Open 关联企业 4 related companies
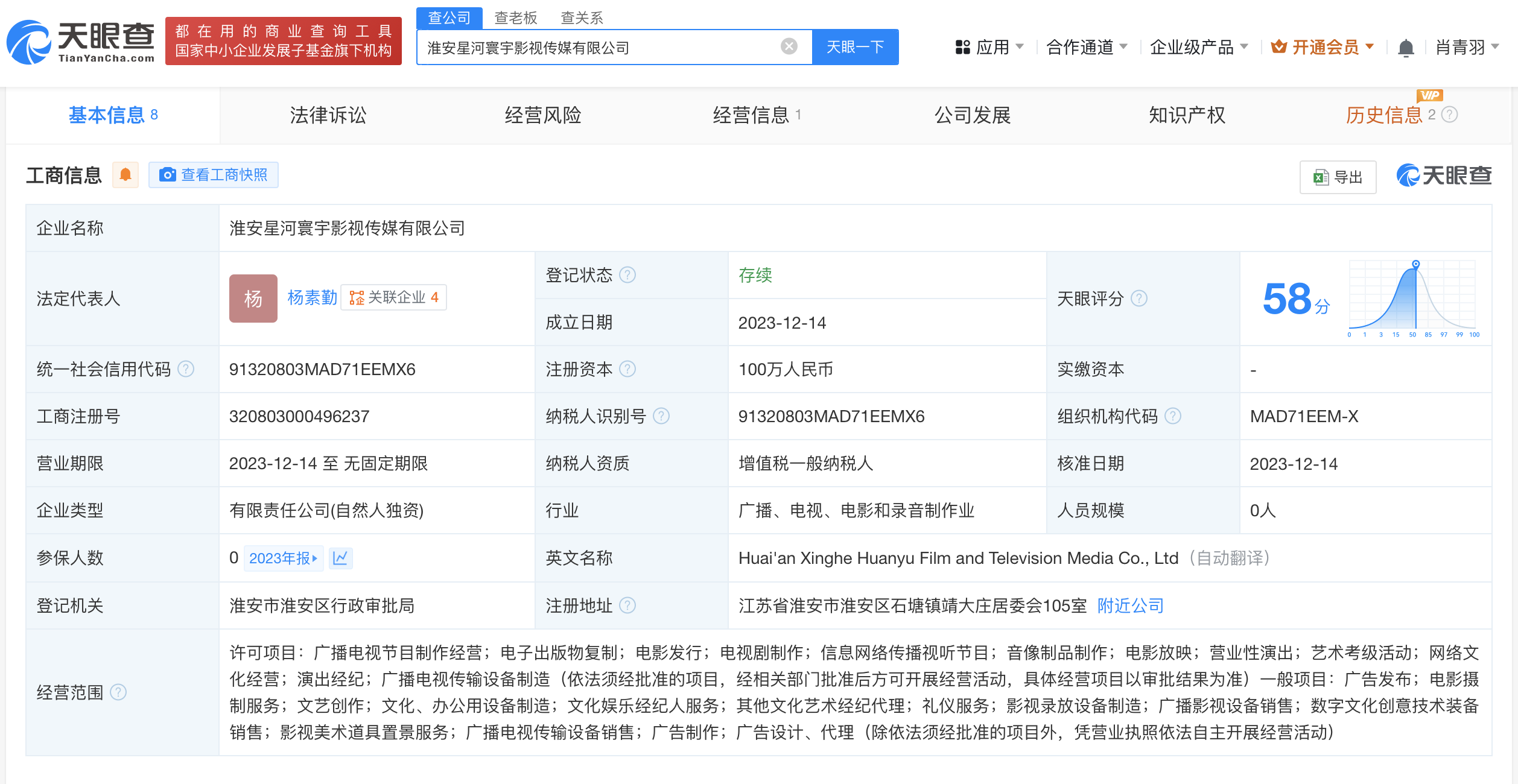This screenshot has width=1518, height=784. [394, 297]
